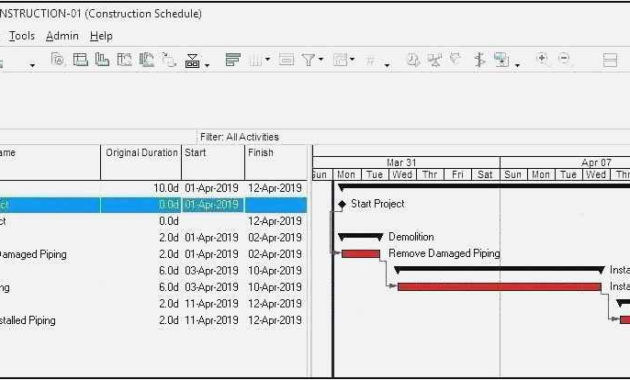The height and width of the screenshot is (380, 630).
Task: Click the Schedule clock icon
Action: point(413,60)
